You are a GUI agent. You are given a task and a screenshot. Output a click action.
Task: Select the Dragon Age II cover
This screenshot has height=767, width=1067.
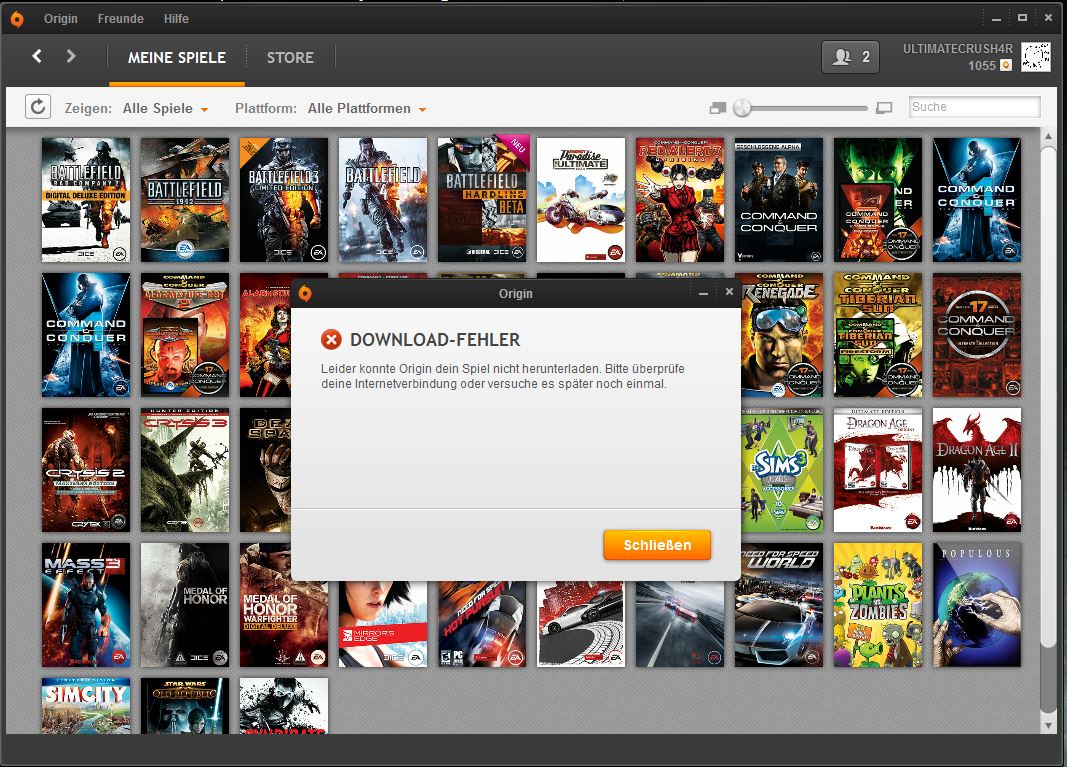point(977,470)
